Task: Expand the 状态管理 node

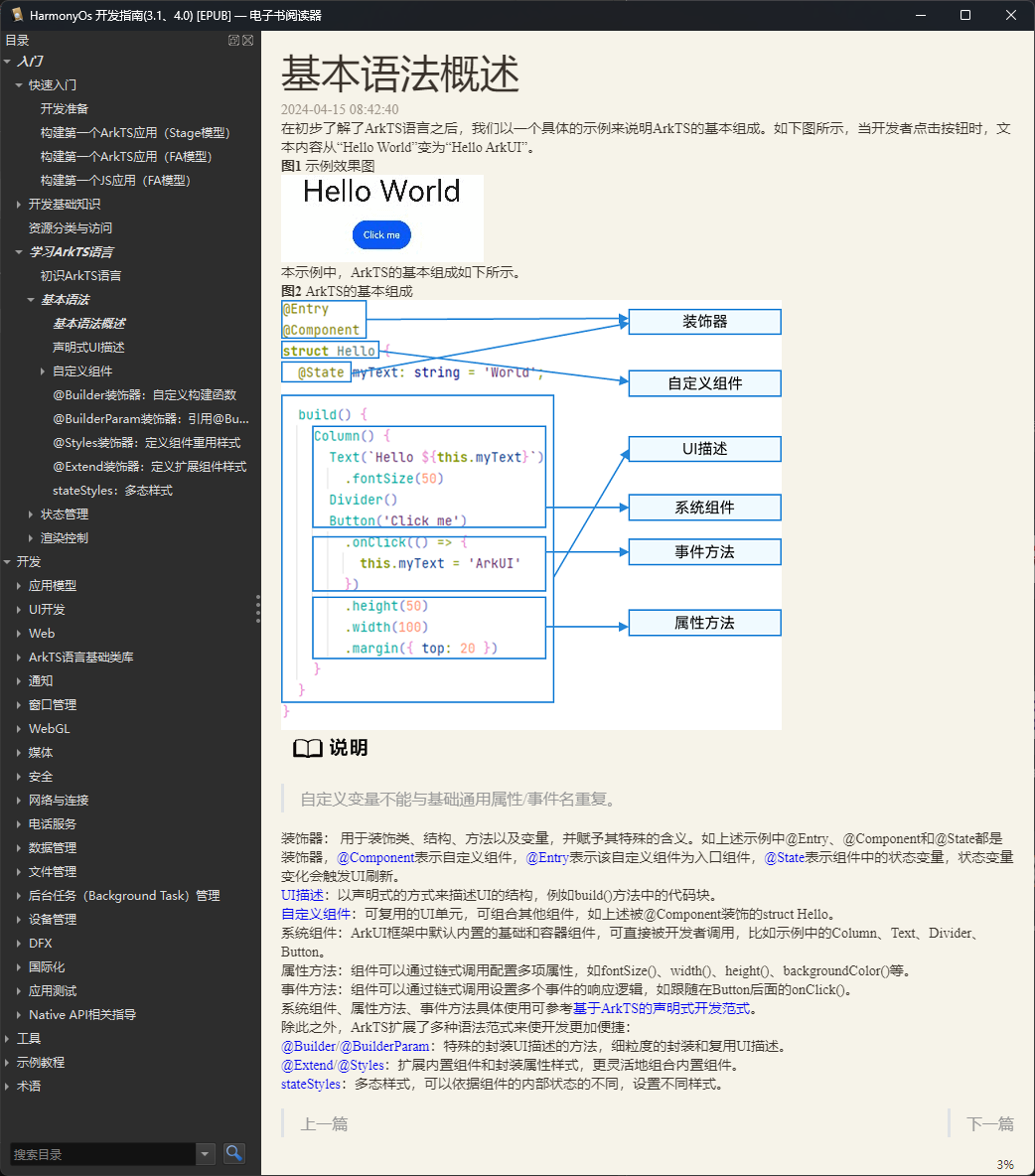Action: click(x=31, y=514)
